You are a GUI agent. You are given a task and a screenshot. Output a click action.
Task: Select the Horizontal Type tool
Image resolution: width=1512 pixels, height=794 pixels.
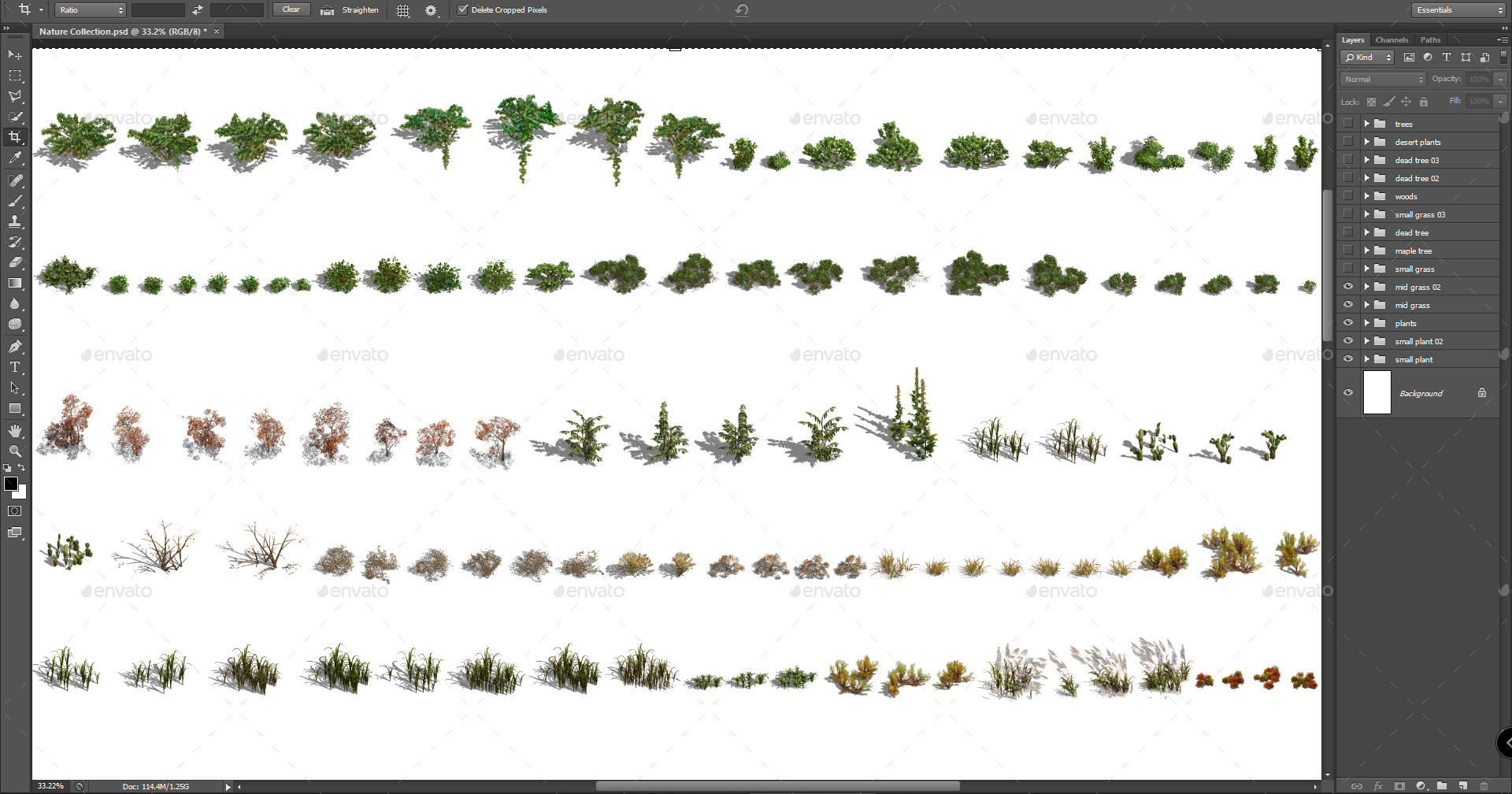[15, 366]
